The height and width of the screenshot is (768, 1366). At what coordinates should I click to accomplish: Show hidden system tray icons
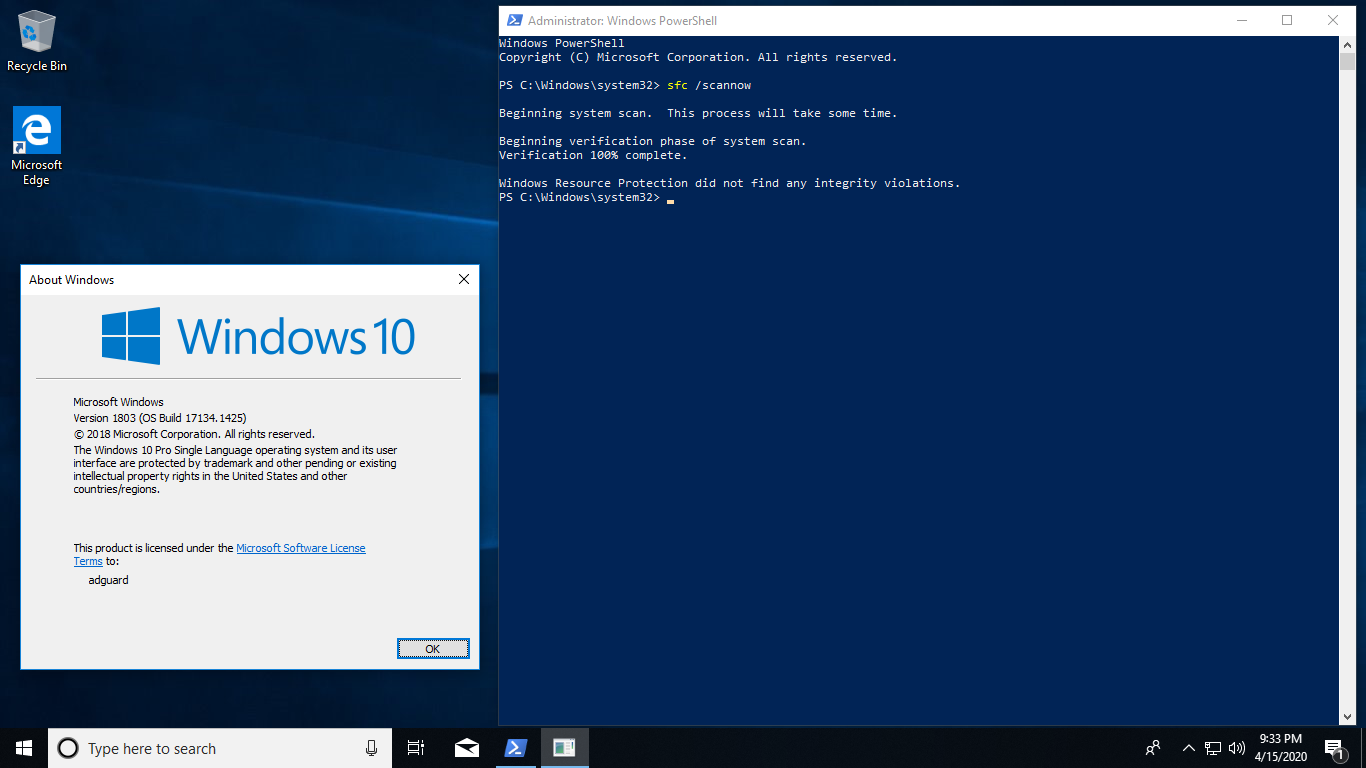pos(1188,748)
